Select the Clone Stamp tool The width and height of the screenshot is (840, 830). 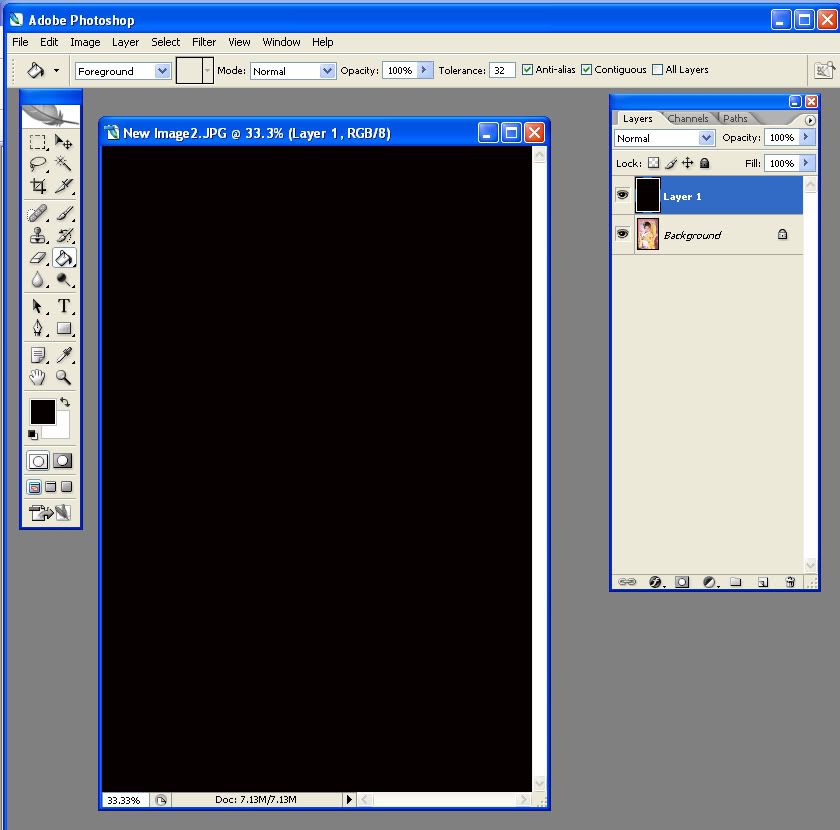[x=37, y=235]
